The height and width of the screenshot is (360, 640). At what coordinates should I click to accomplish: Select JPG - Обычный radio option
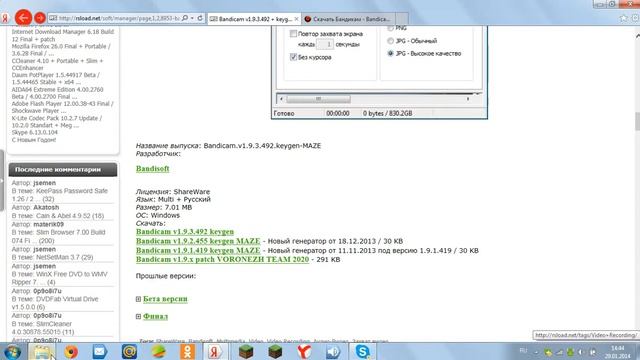click(x=390, y=41)
